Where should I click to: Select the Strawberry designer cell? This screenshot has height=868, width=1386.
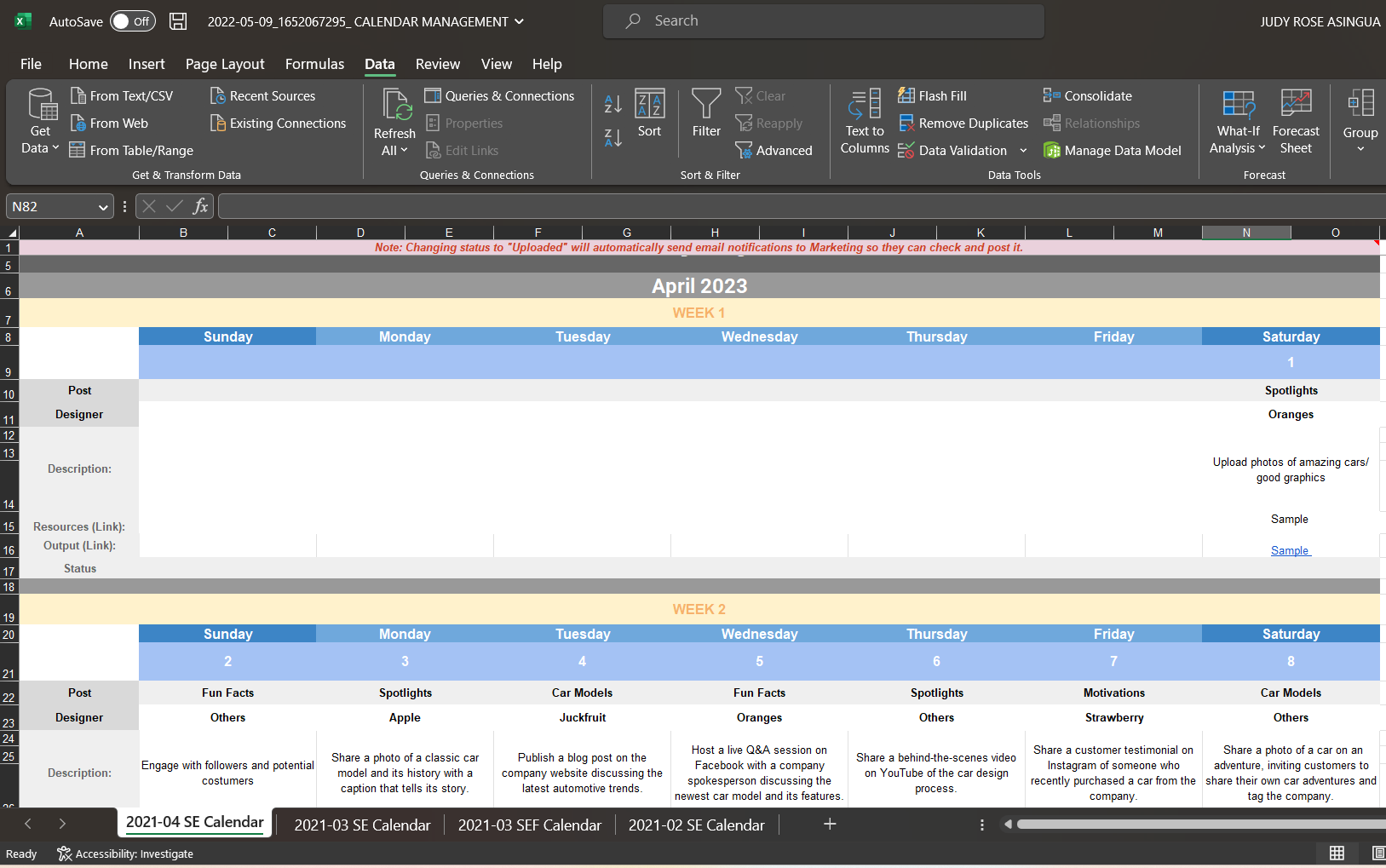(1114, 717)
